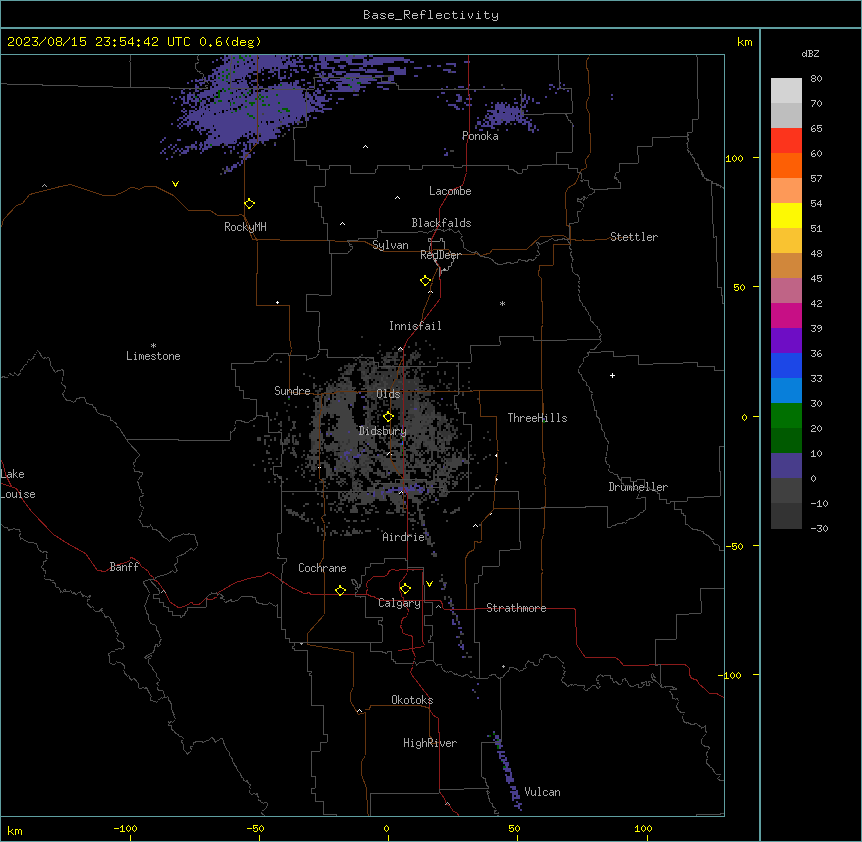Click the light blue swatch between 33 and 30
This screenshot has width=862, height=842.
[786, 390]
